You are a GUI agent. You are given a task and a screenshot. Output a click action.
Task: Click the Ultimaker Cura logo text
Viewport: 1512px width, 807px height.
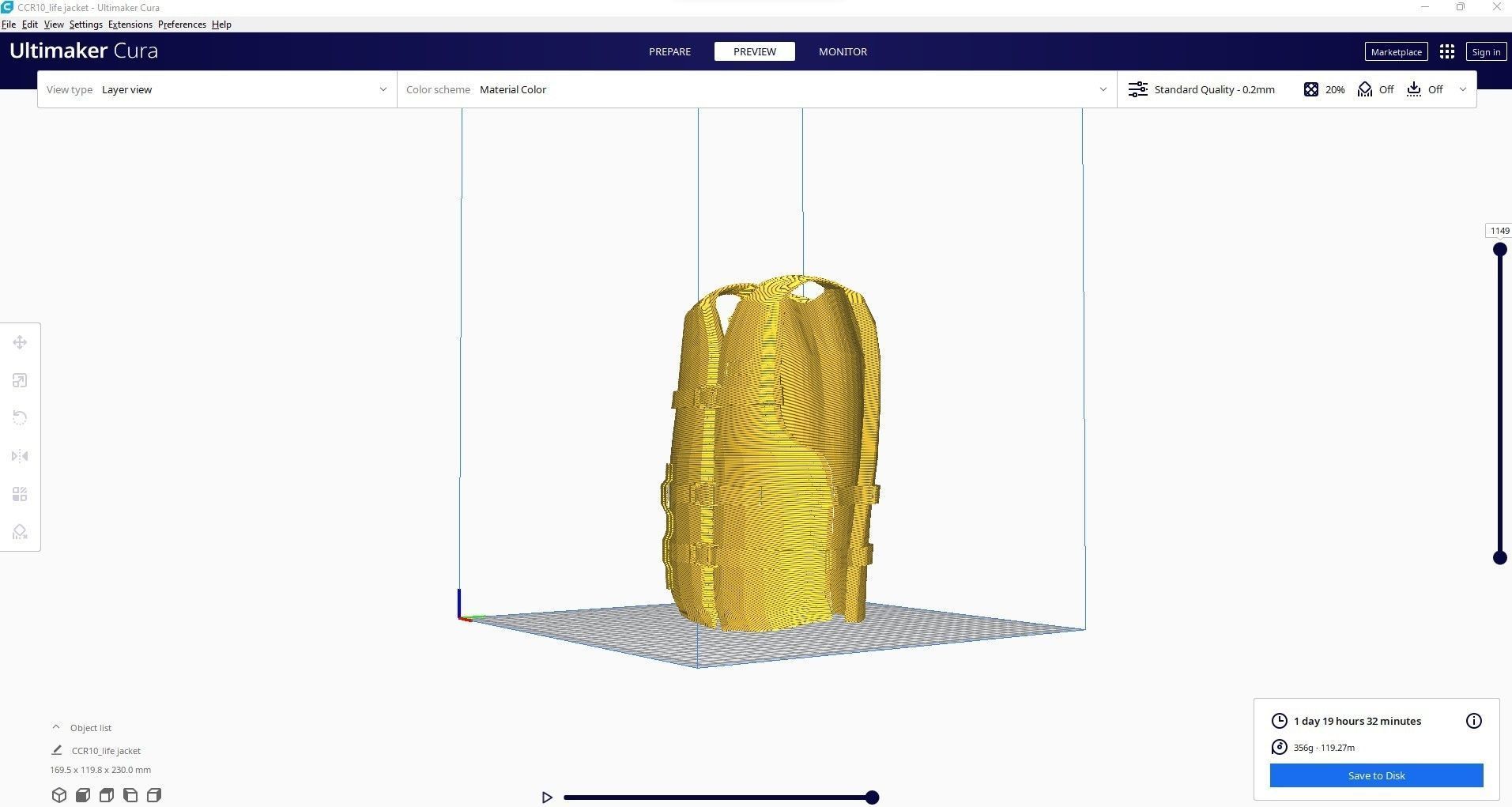pyautogui.click(x=84, y=51)
